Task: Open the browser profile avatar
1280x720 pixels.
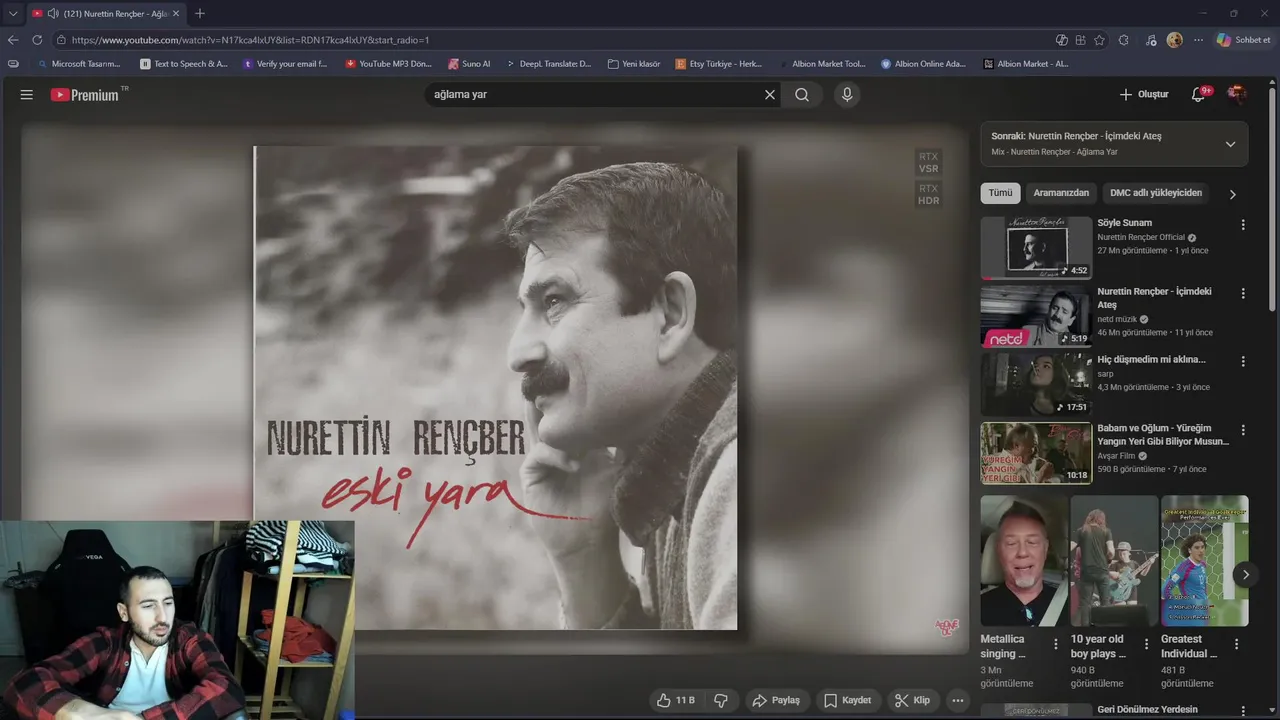Action: point(1174,40)
